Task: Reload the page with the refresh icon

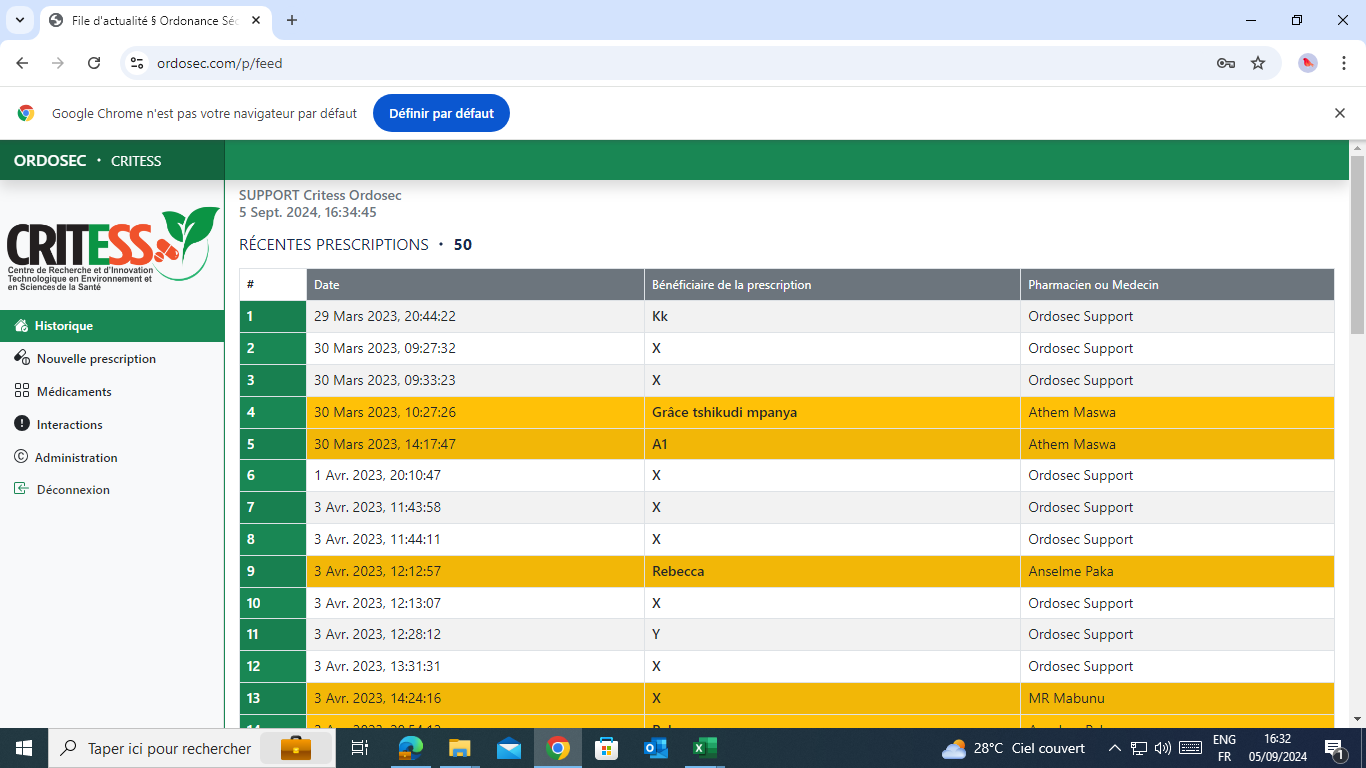Action: click(x=94, y=63)
